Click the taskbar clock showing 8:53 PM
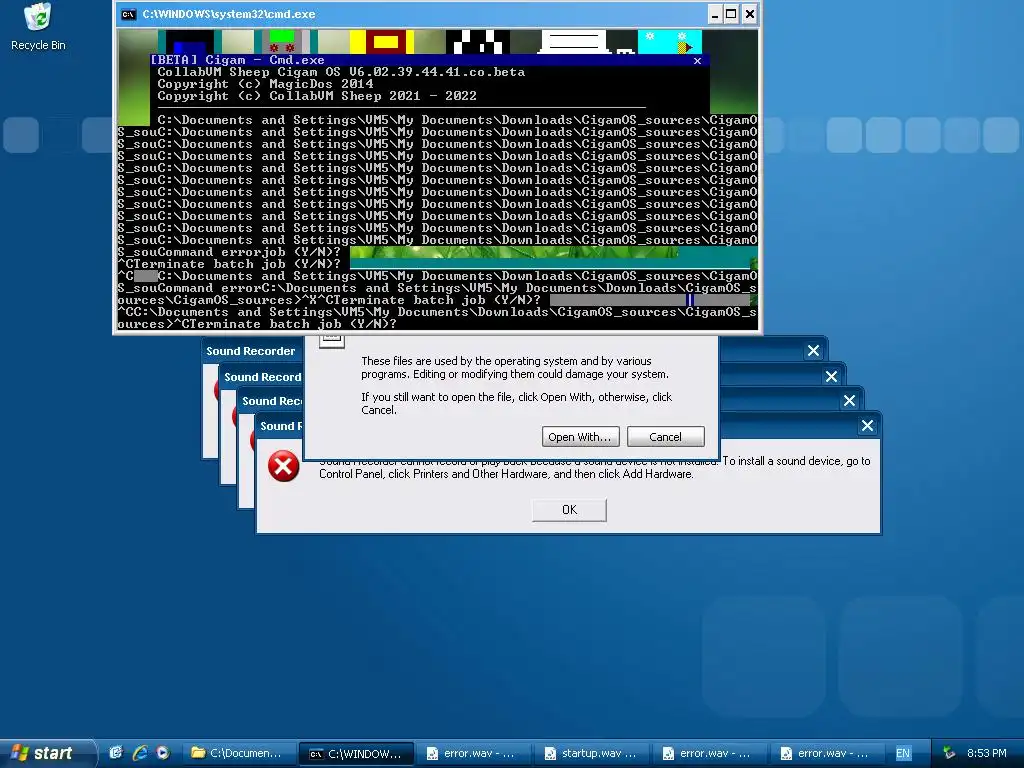This screenshot has height=768, width=1024. (986, 753)
